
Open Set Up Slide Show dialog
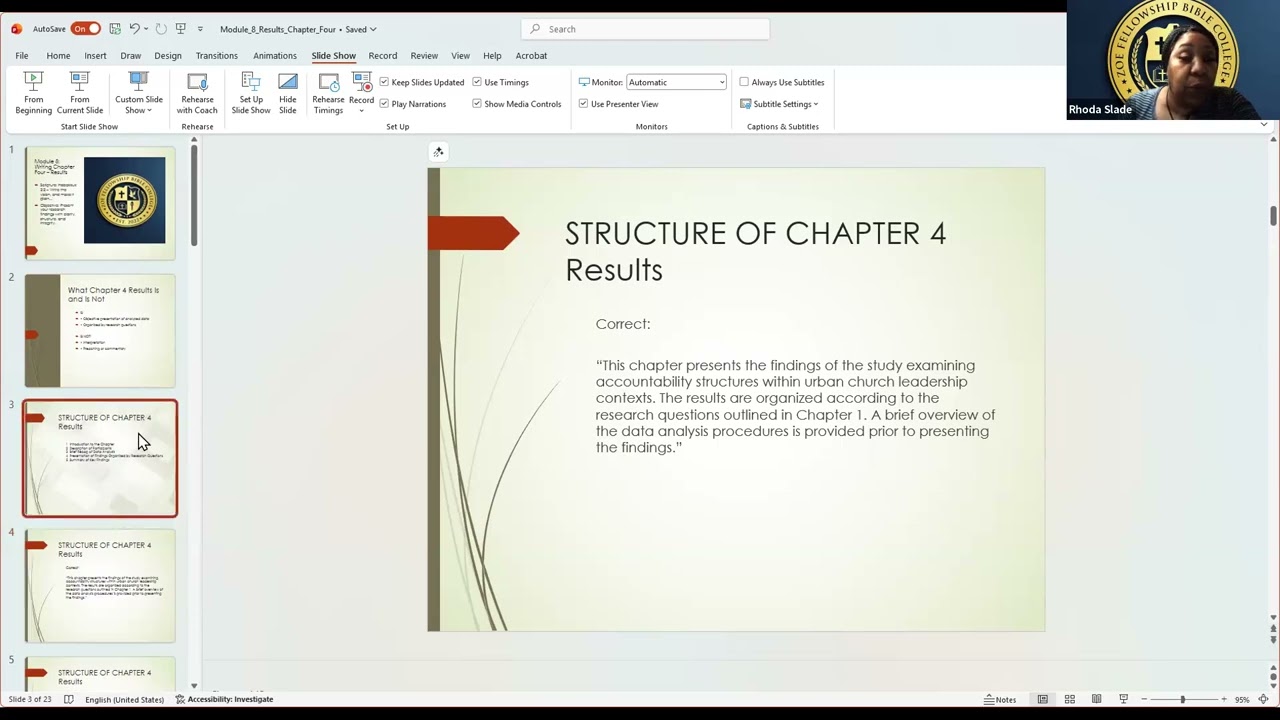point(251,93)
